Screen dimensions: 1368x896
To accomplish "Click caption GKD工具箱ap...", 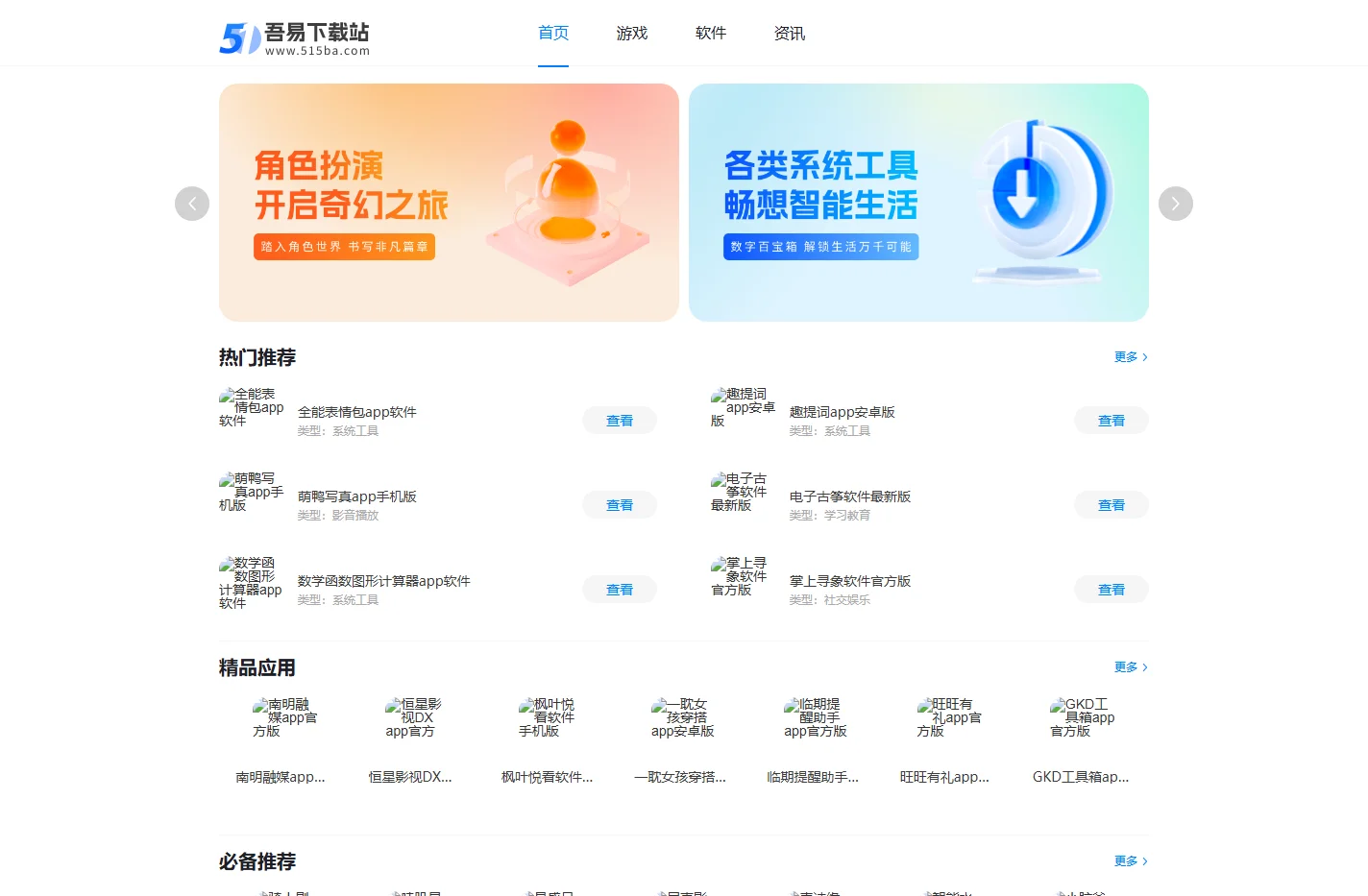I will [1081, 777].
